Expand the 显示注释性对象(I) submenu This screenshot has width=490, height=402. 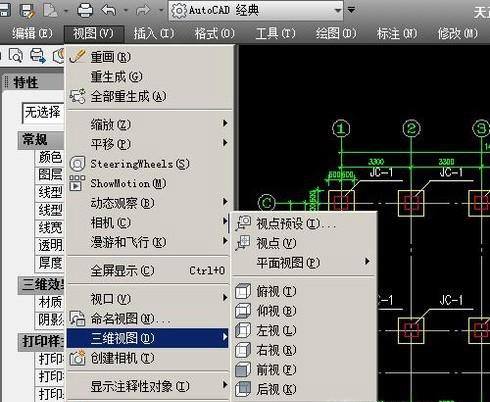click(149, 387)
